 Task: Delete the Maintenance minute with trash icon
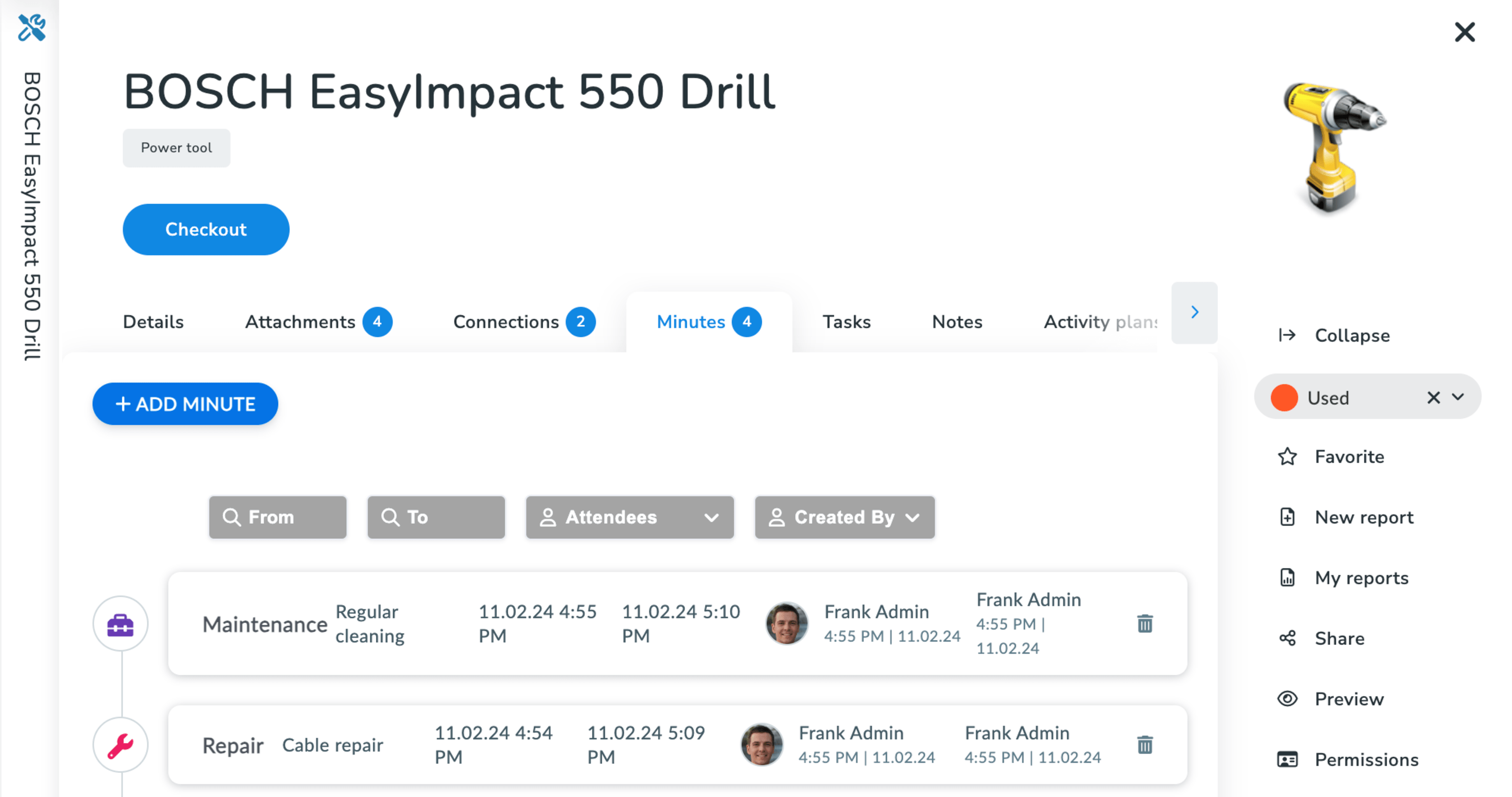coord(1144,623)
